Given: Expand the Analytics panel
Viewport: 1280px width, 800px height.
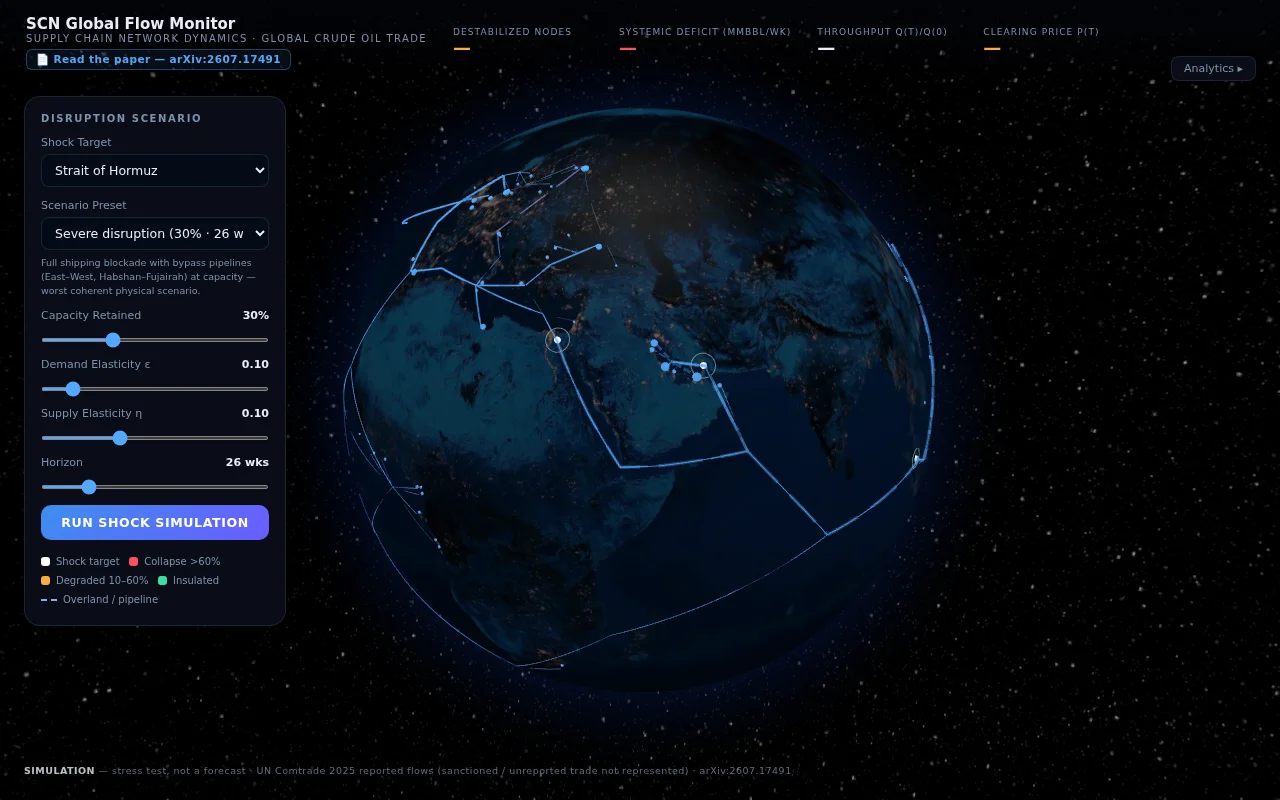Looking at the screenshot, I should point(1213,68).
